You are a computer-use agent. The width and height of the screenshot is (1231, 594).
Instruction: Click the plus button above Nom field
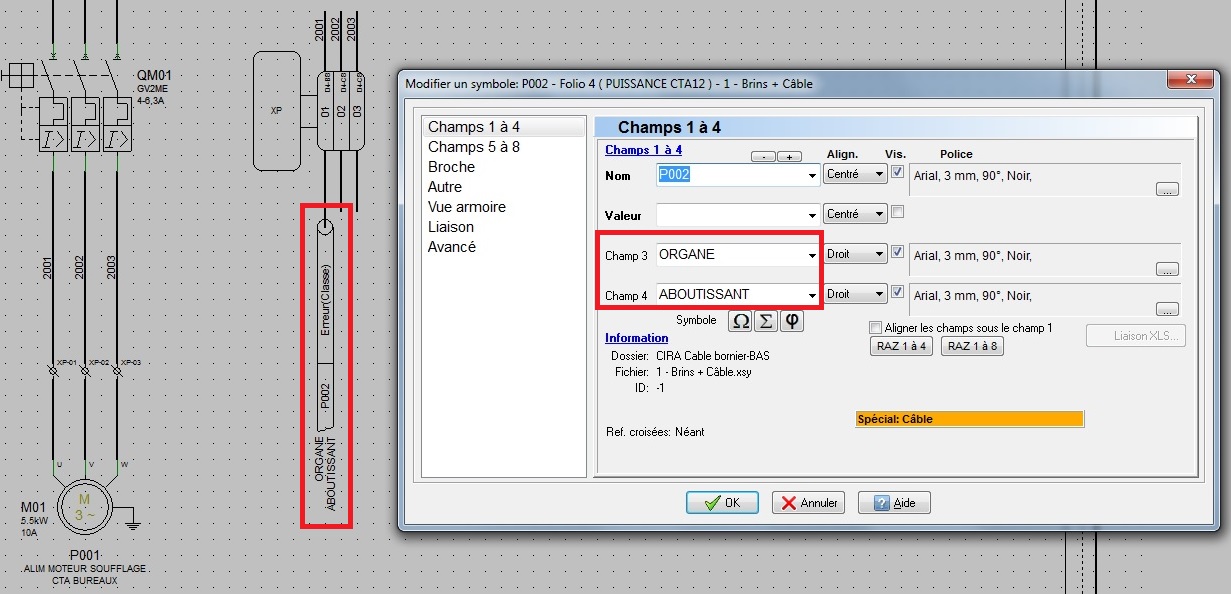pyautogui.click(x=790, y=157)
